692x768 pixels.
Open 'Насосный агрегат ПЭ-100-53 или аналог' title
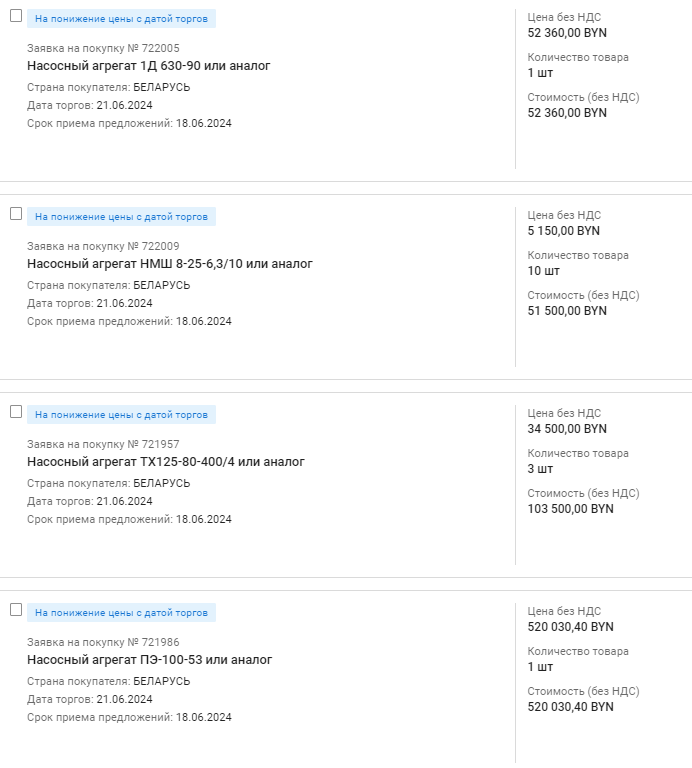click(x=150, y=660)
